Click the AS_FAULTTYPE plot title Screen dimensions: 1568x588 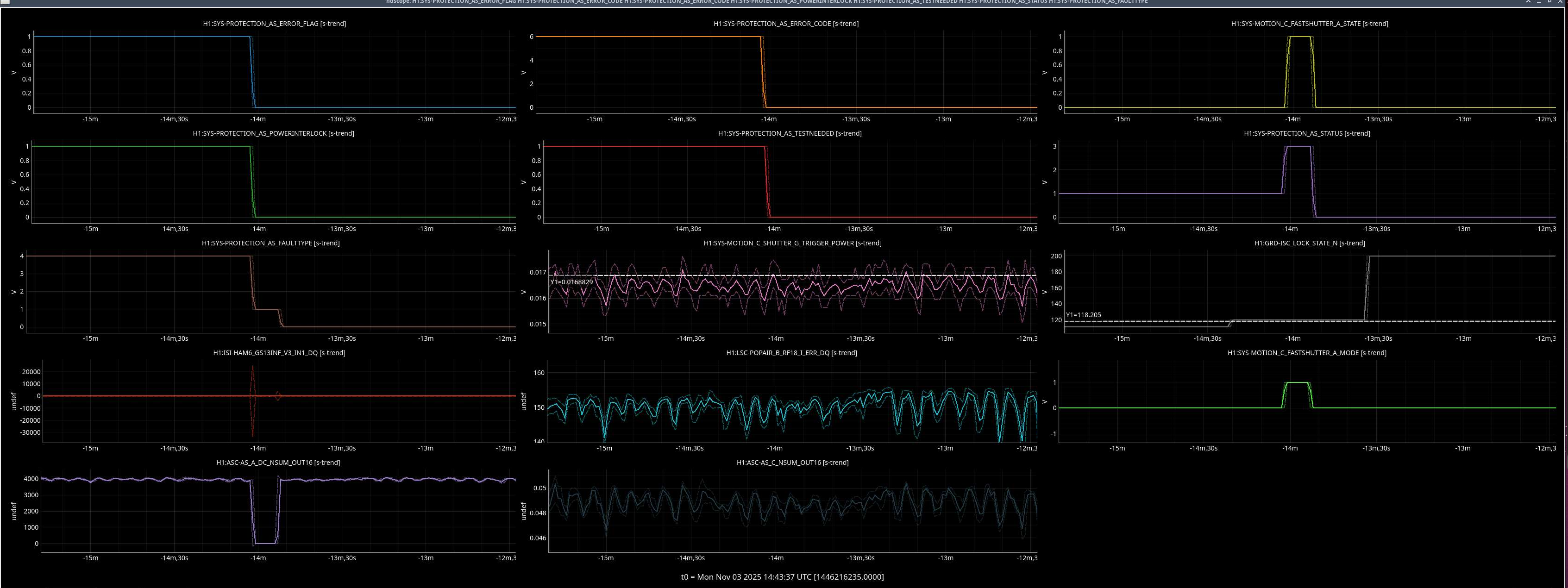coord(271,243)
